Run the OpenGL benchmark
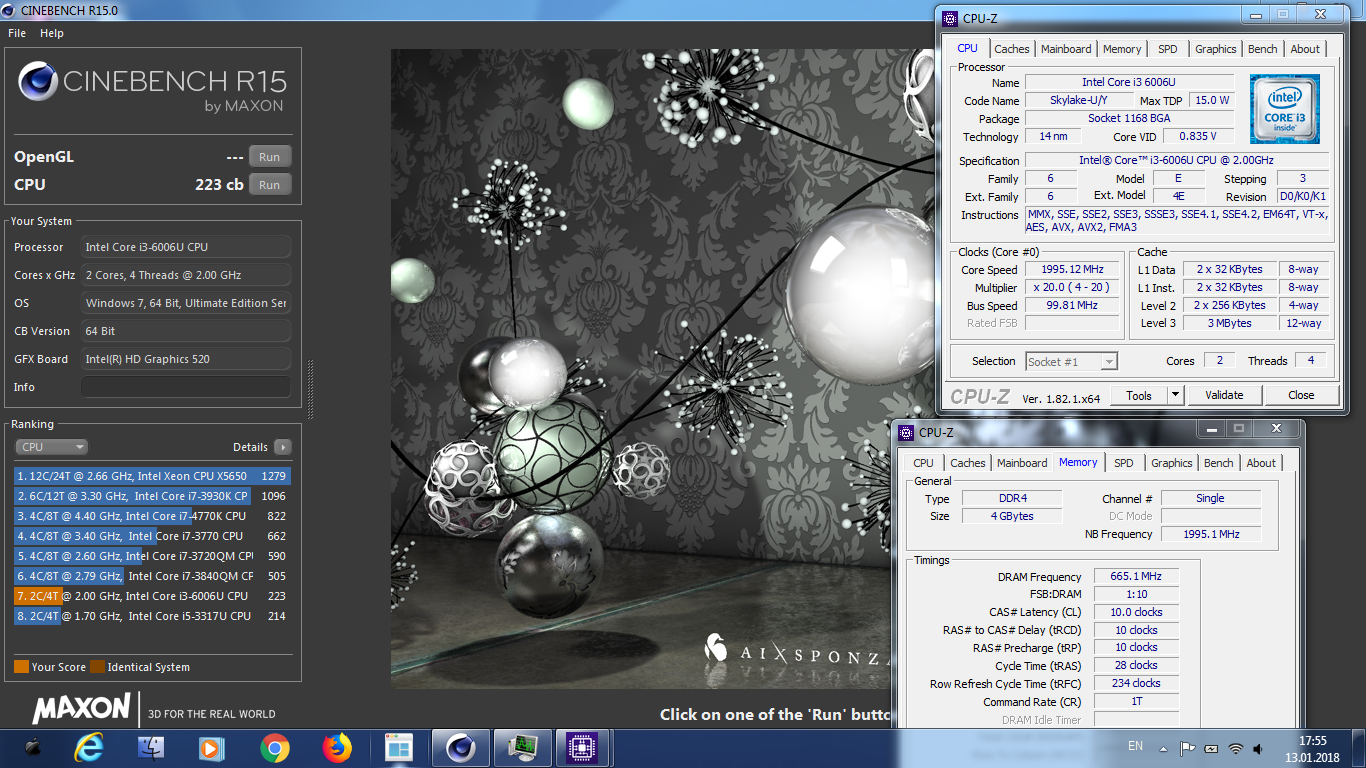Screen dimensions: 1366x768 [270, 157]
